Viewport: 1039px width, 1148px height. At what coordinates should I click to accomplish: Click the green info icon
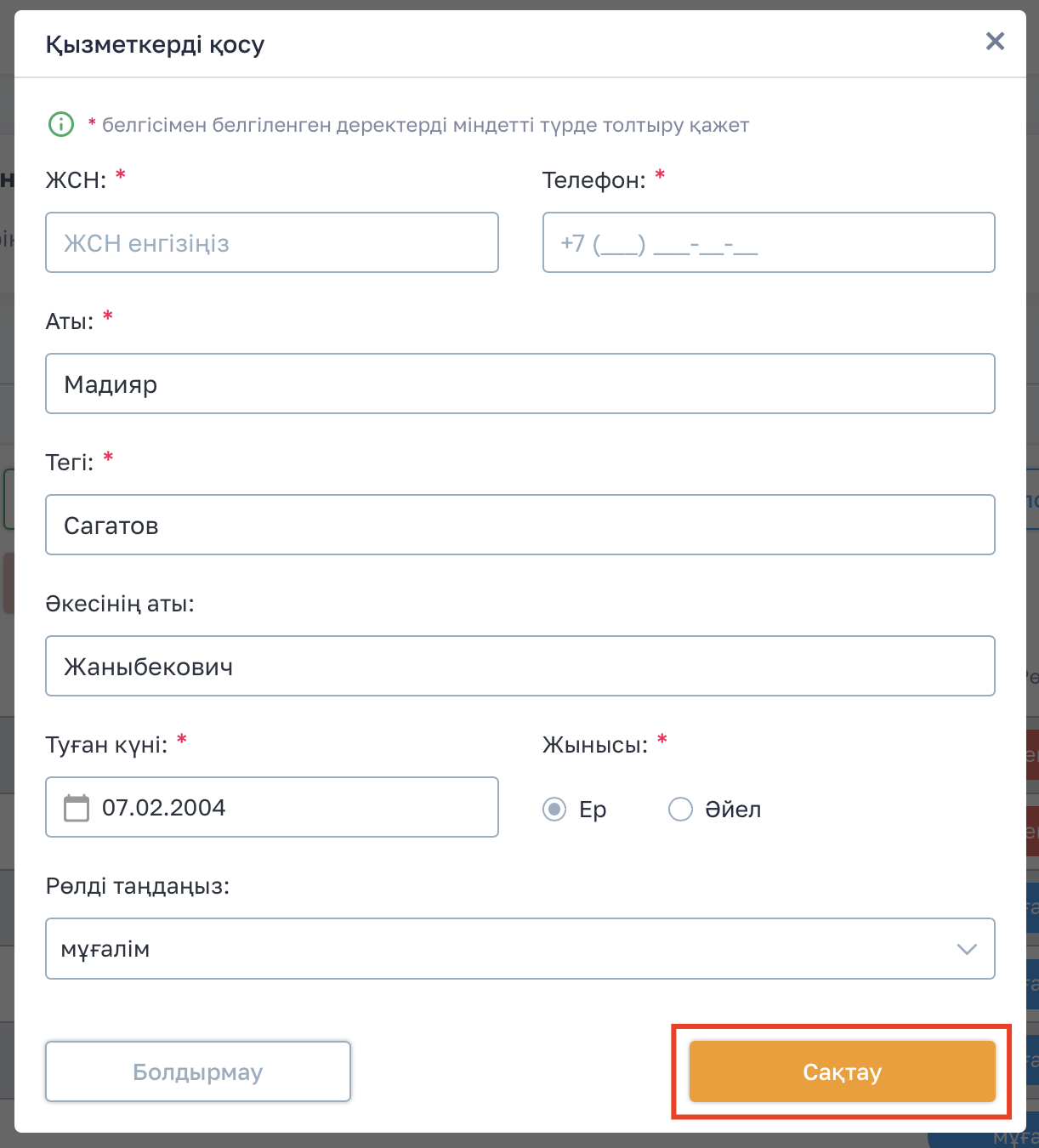(61, 125)
